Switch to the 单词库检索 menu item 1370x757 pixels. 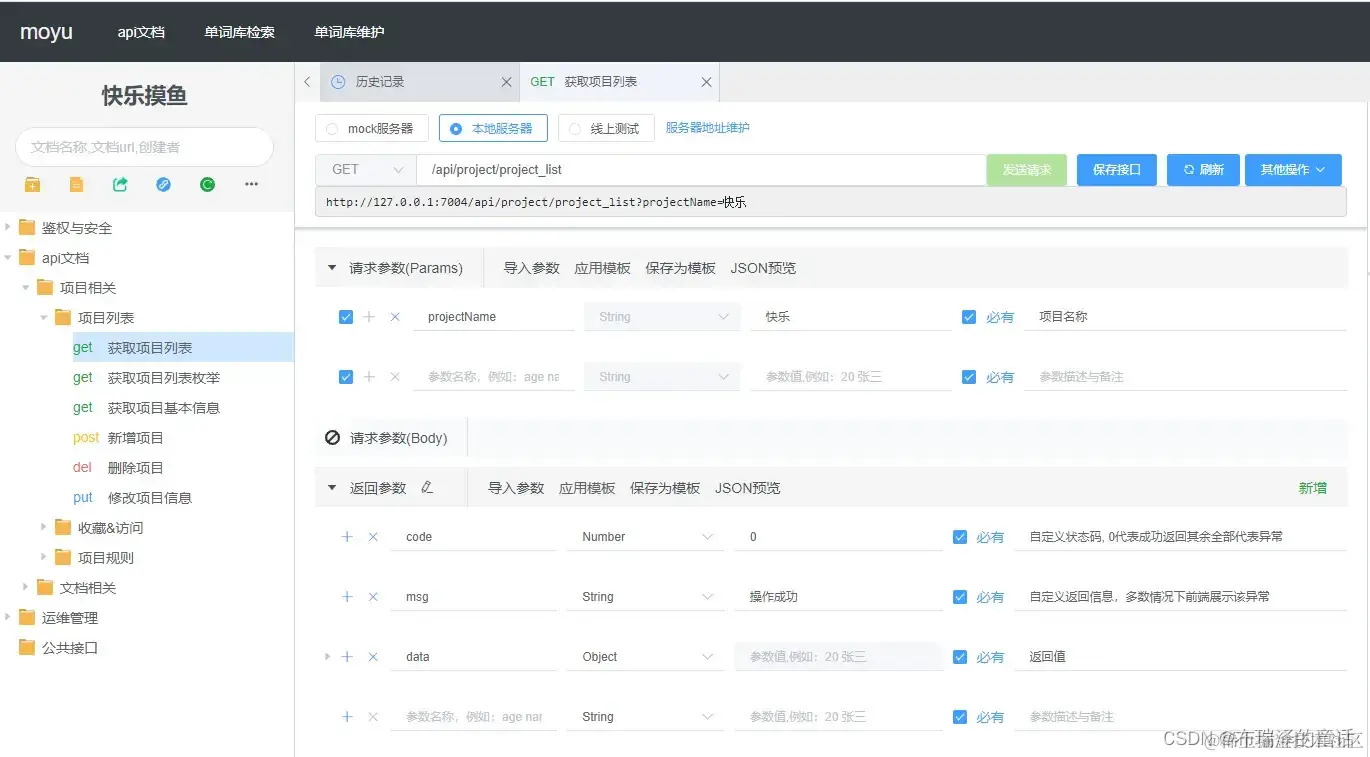pyautogui.click(x=239, y=31)
